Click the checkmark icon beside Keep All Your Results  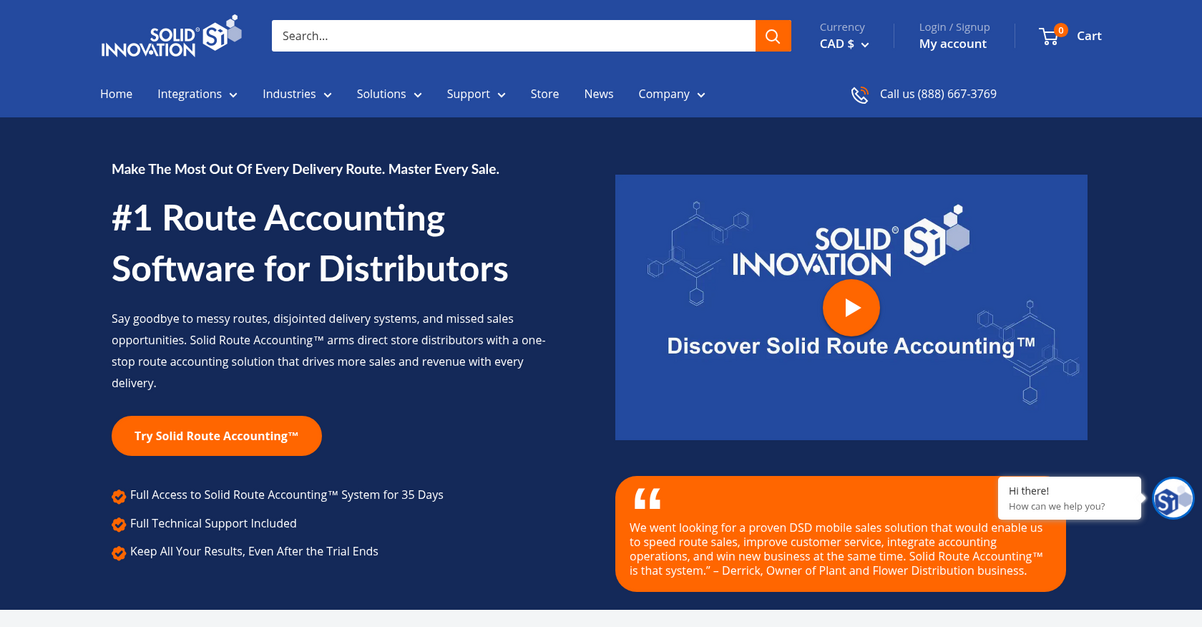point(118,552)
